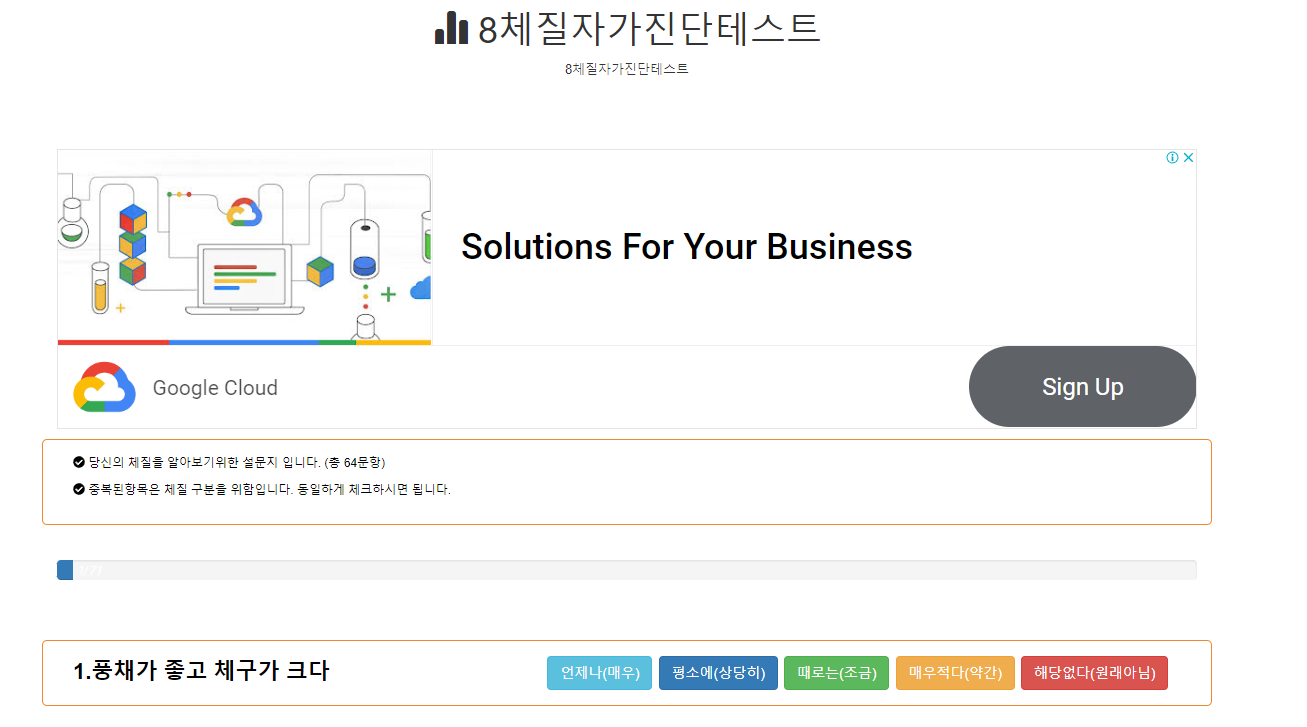Pick 해당없다(원래아님) answer

coord(1094,673)
